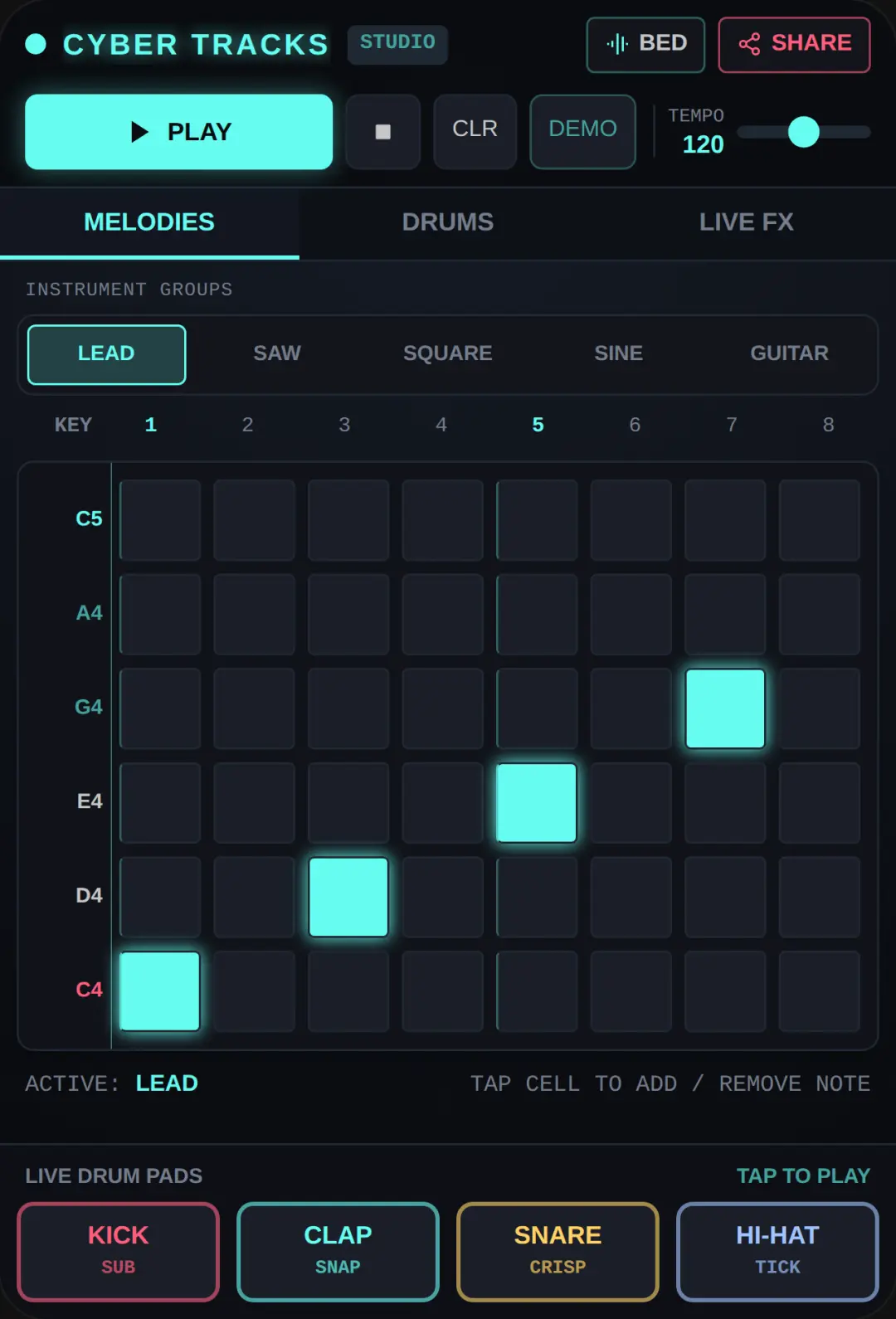Click the red C4 key label

[x=89, y=990]
